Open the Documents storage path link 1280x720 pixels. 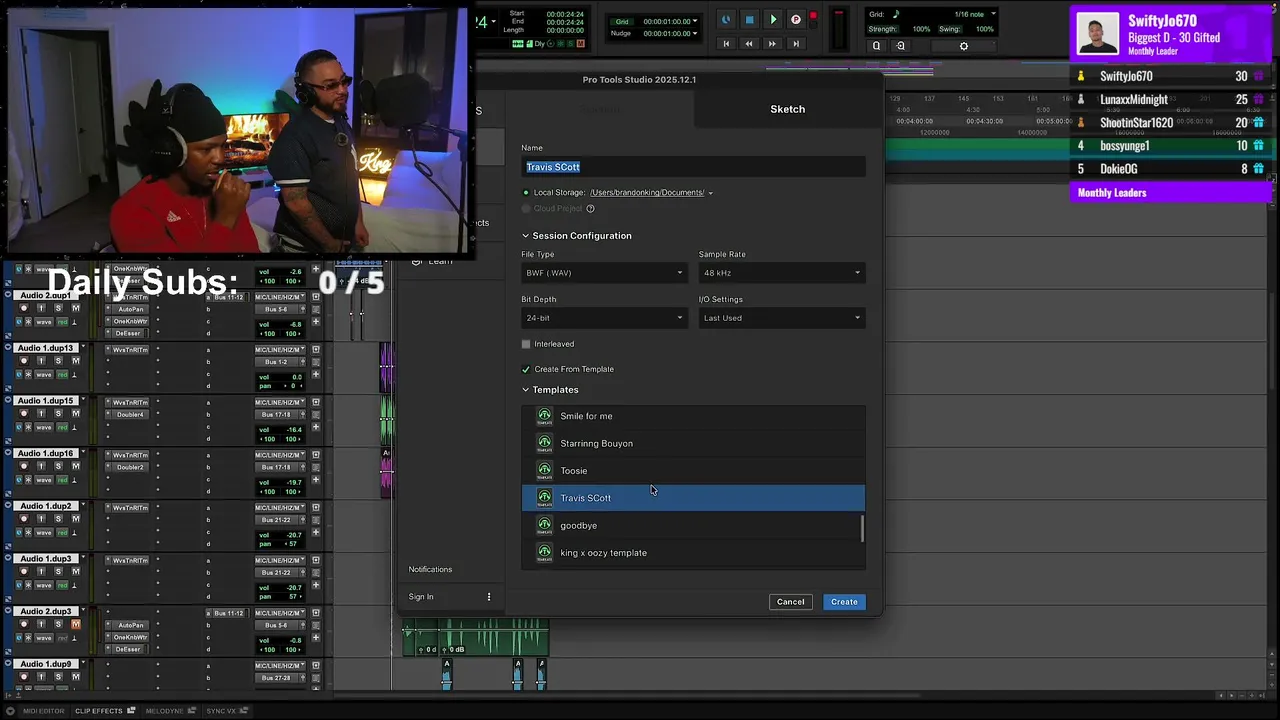[647, 193]
